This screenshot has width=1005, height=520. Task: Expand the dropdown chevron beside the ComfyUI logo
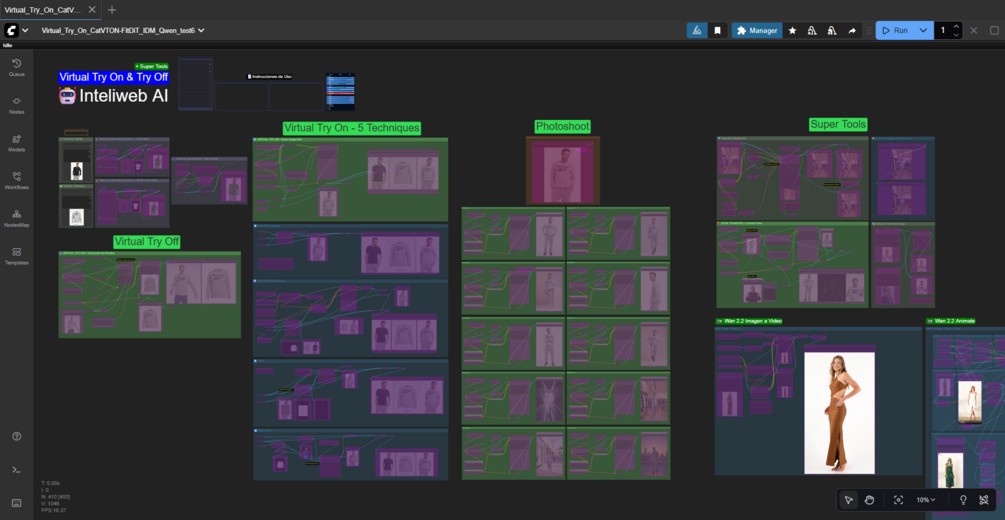(25, 30)
